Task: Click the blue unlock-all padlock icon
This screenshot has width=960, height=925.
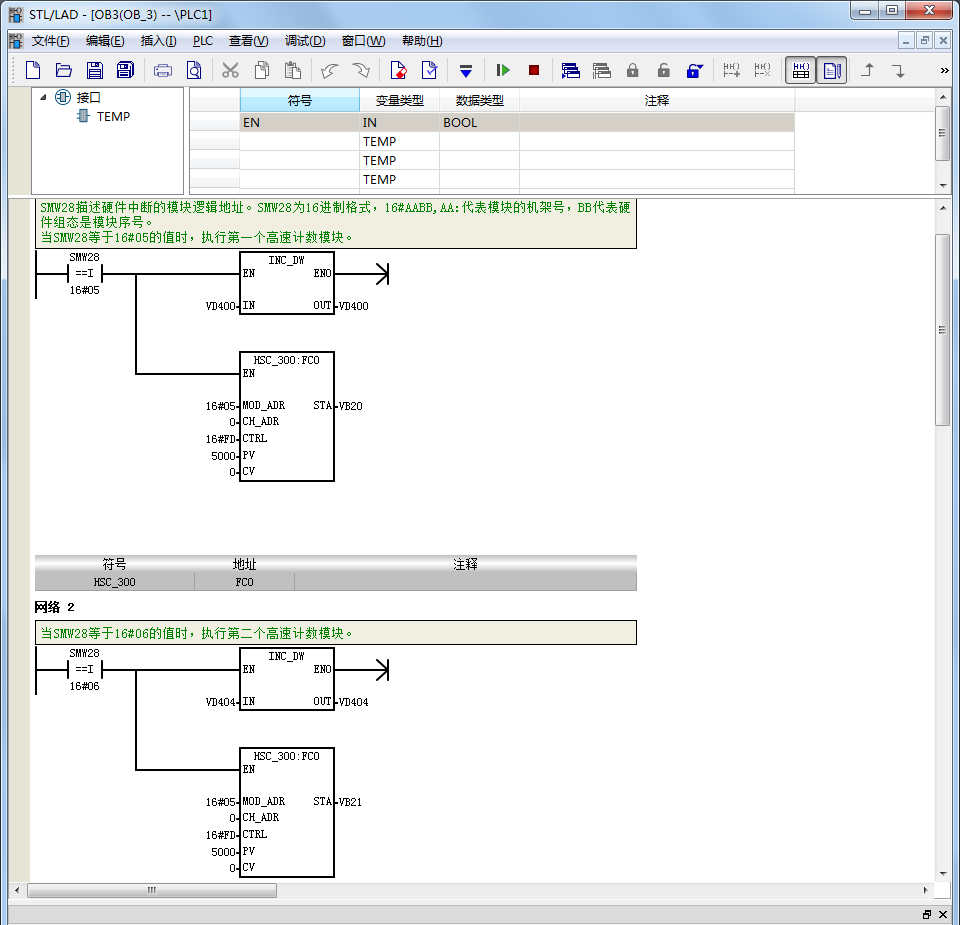Action: (694, 70)
